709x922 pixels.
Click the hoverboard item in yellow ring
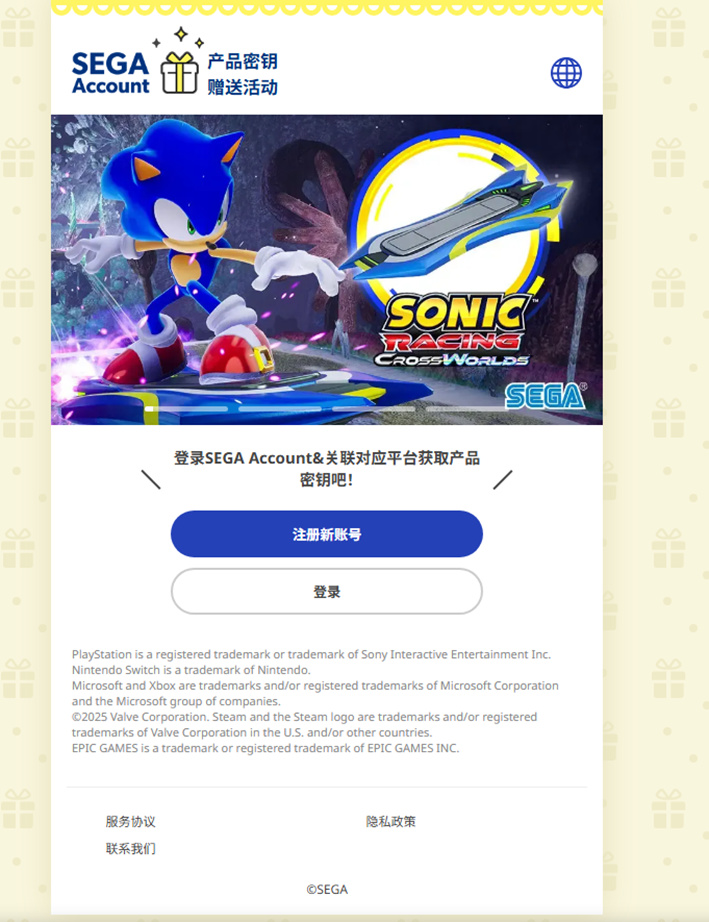[x=454, y=223]
